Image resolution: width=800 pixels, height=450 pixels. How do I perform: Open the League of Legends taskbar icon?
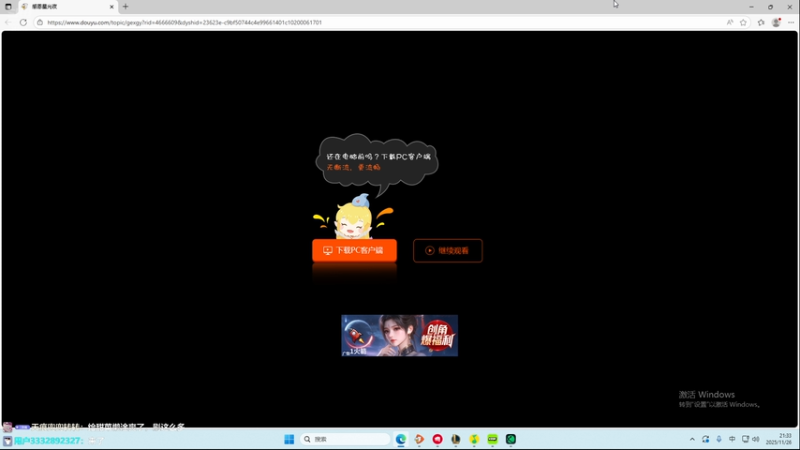coord(456,439)
